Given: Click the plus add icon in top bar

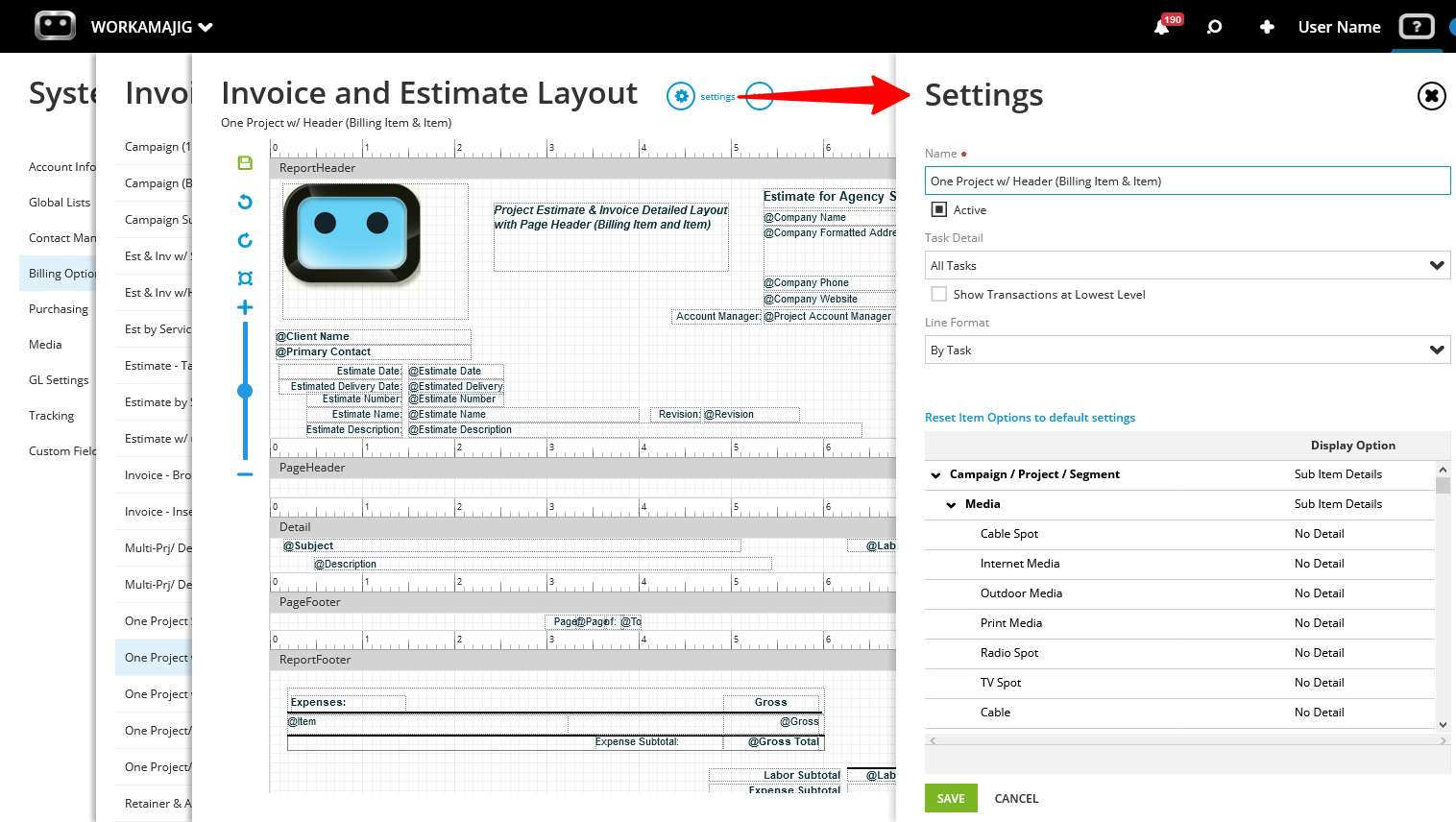Looking at the screenshot, I should (x=1267, y=27).
